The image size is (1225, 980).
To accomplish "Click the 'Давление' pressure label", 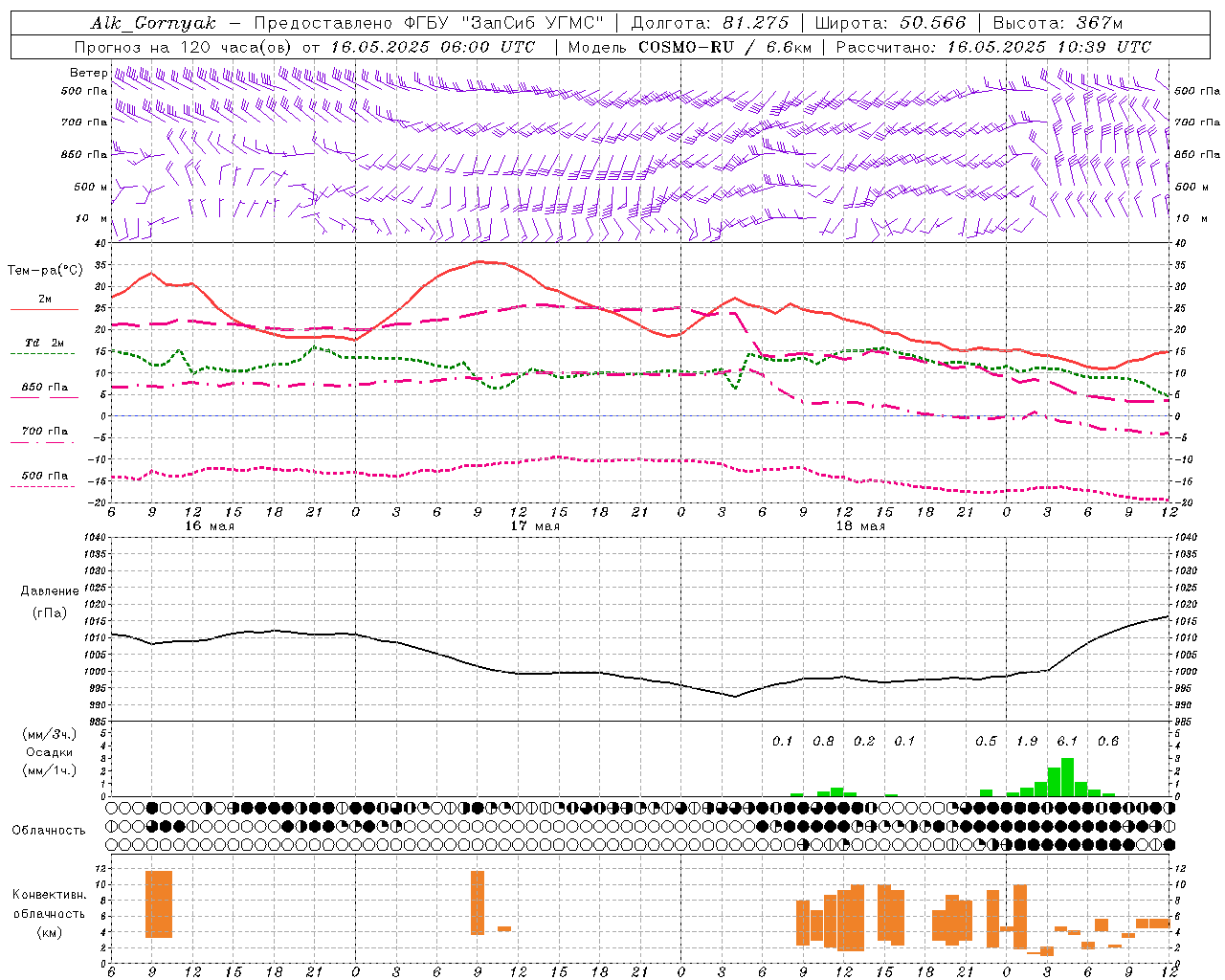I will [x=50, y=590].
